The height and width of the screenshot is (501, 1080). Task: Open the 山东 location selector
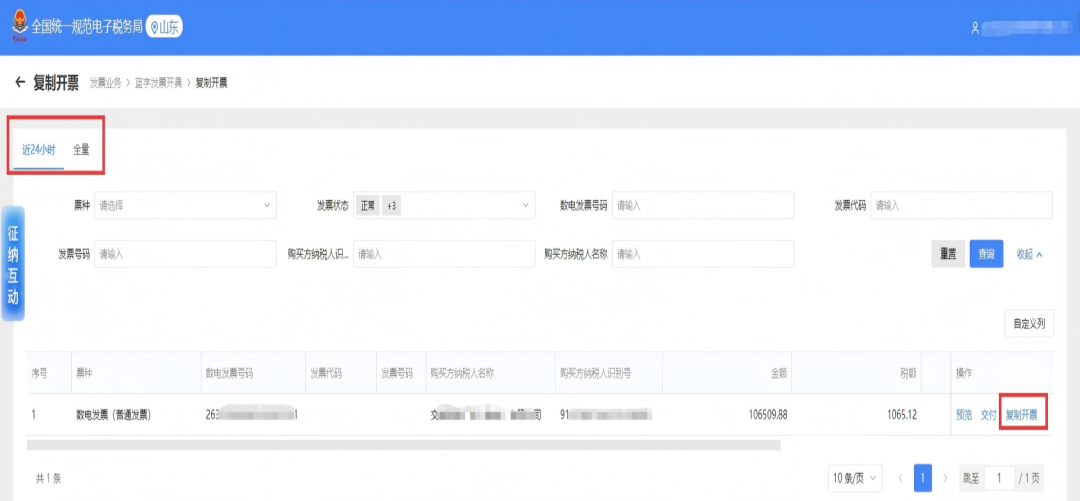pos(165,27)
